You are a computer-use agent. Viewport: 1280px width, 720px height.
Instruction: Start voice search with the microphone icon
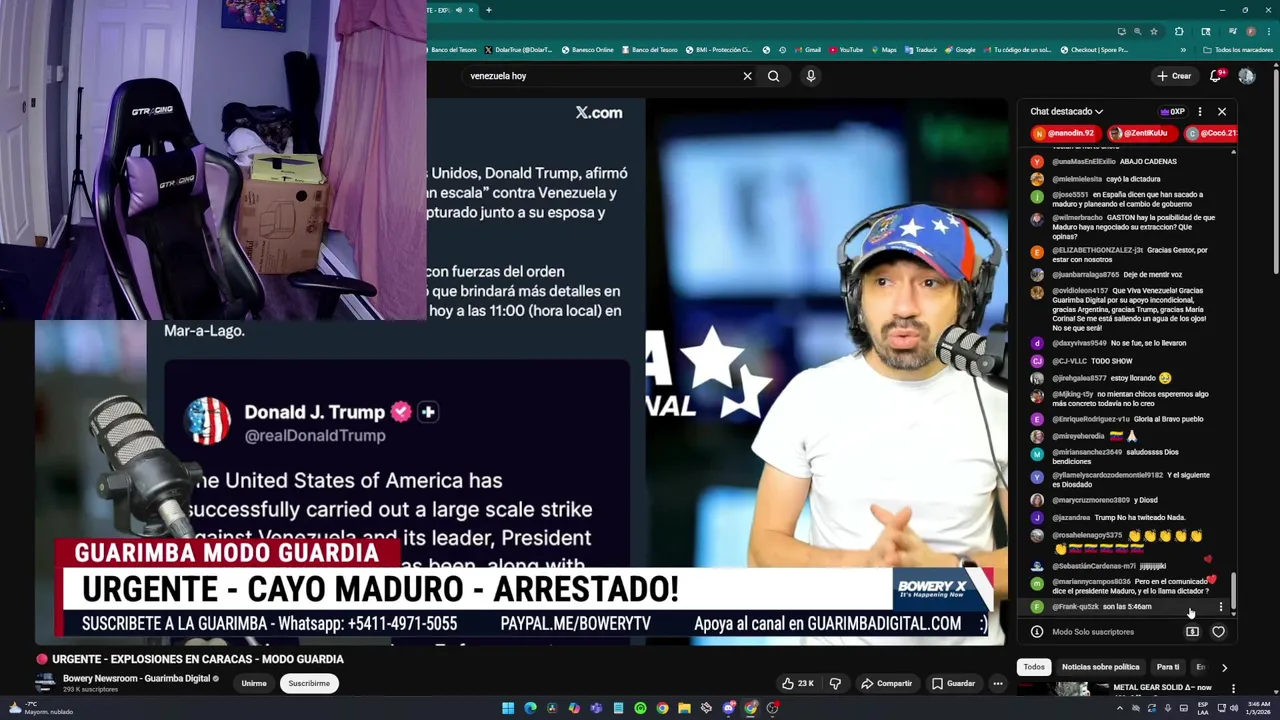tap(811, 76)
